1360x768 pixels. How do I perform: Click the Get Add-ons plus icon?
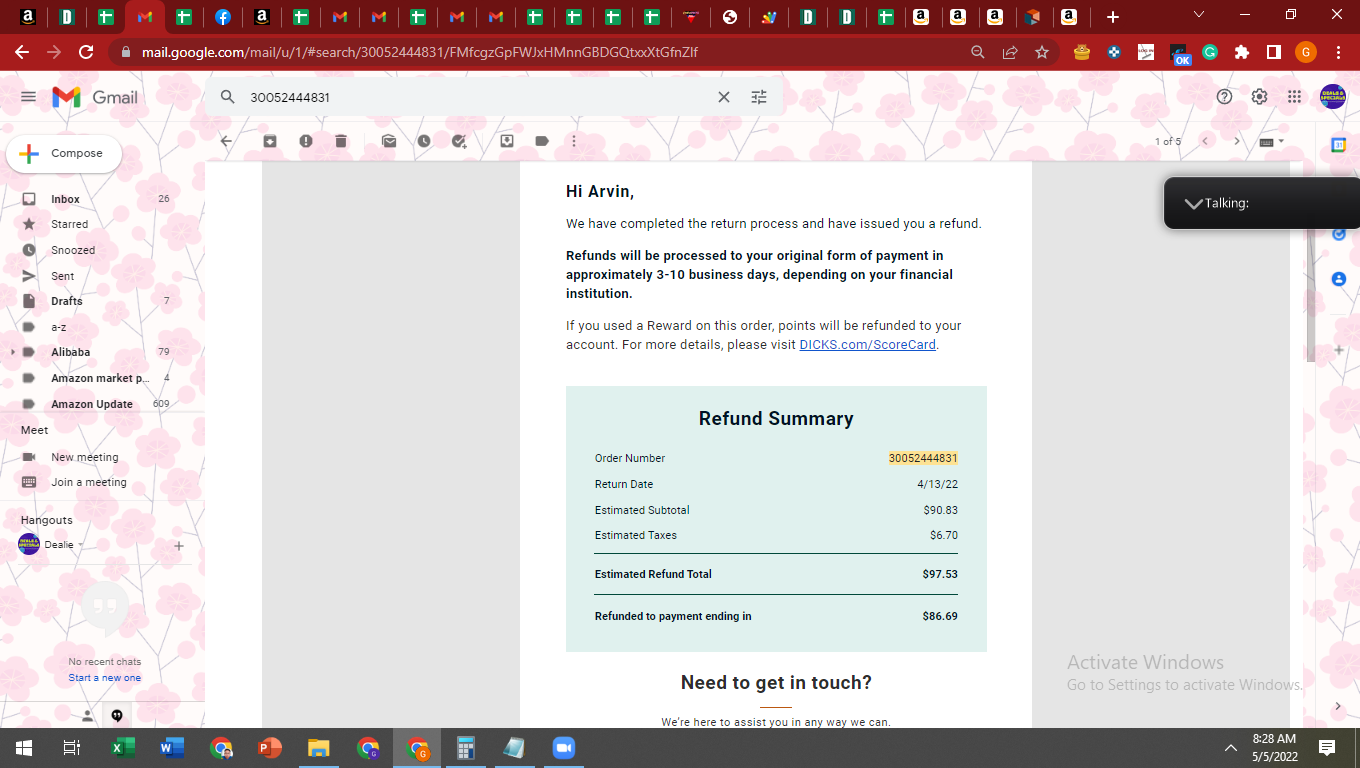point(1339,350)
